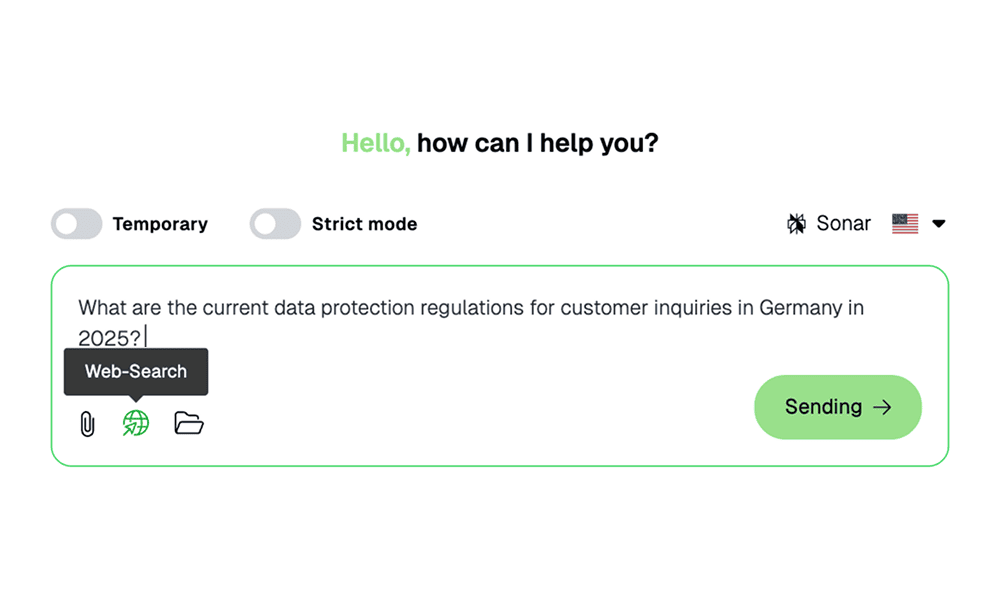Click the Sonar model icon
The height and width of the screenshot is (600, 1000).
[795, 223]
